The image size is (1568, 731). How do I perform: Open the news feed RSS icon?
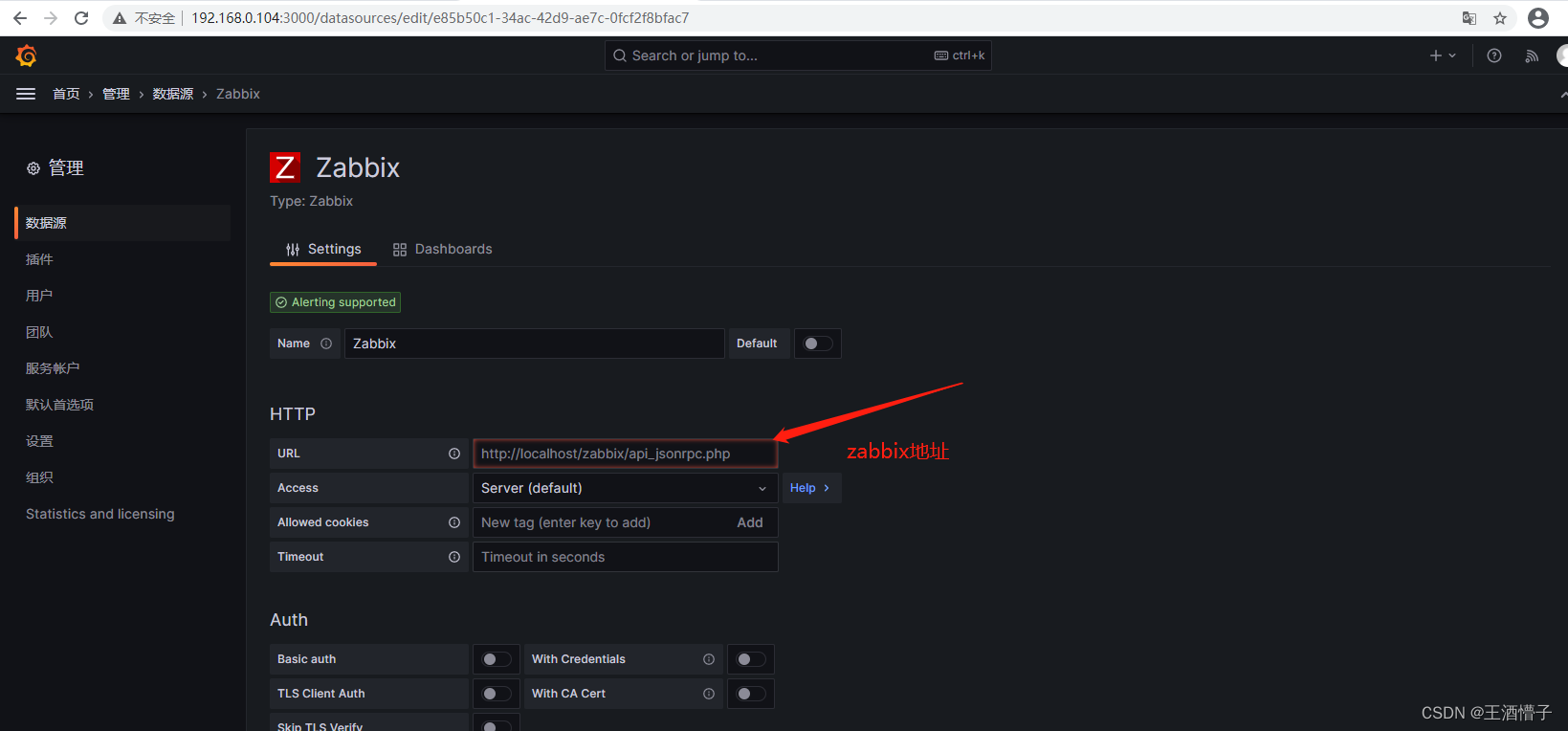[1532, 55]
